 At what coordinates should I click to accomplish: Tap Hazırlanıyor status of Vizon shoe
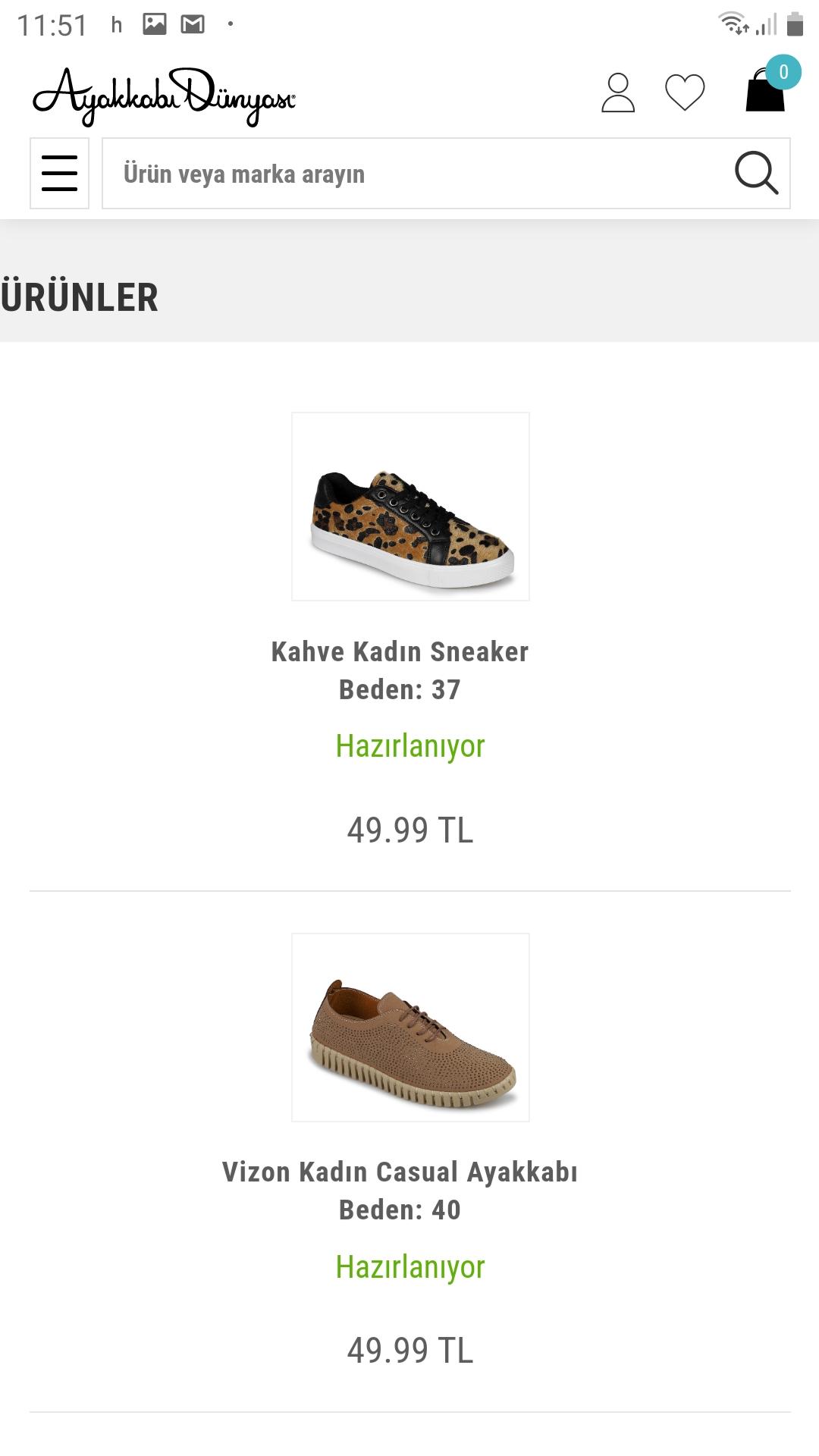tap(410, 1266)
